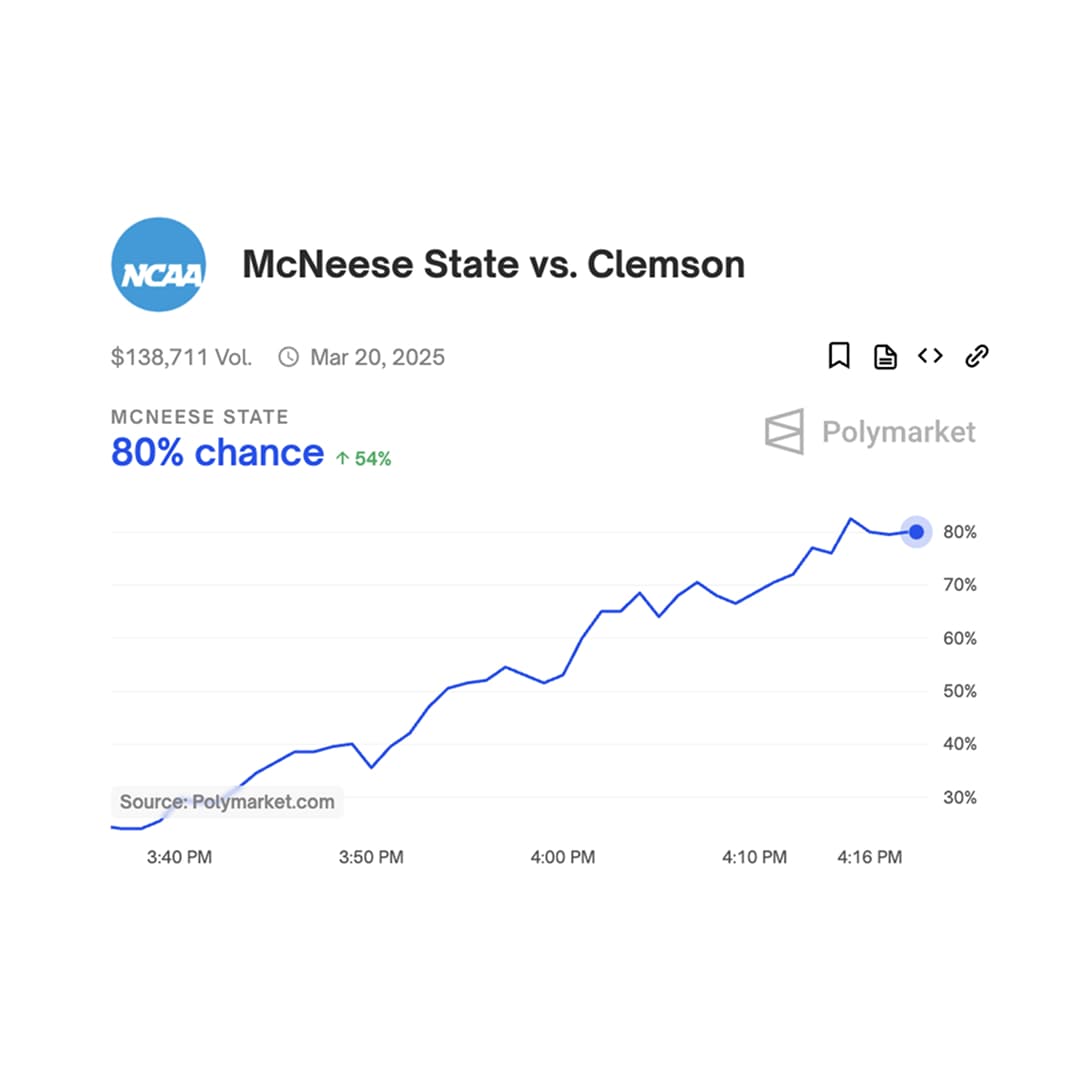
Task: Click the green up arrow indicator
Action: [x=342, y=459]
